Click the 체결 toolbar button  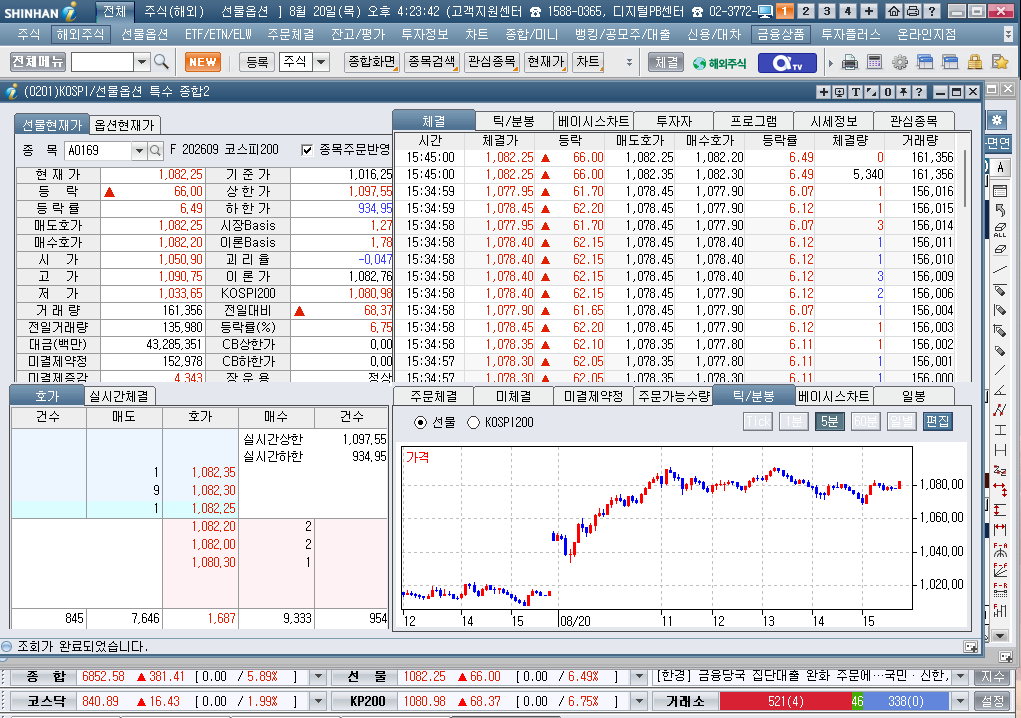point(666,62)
